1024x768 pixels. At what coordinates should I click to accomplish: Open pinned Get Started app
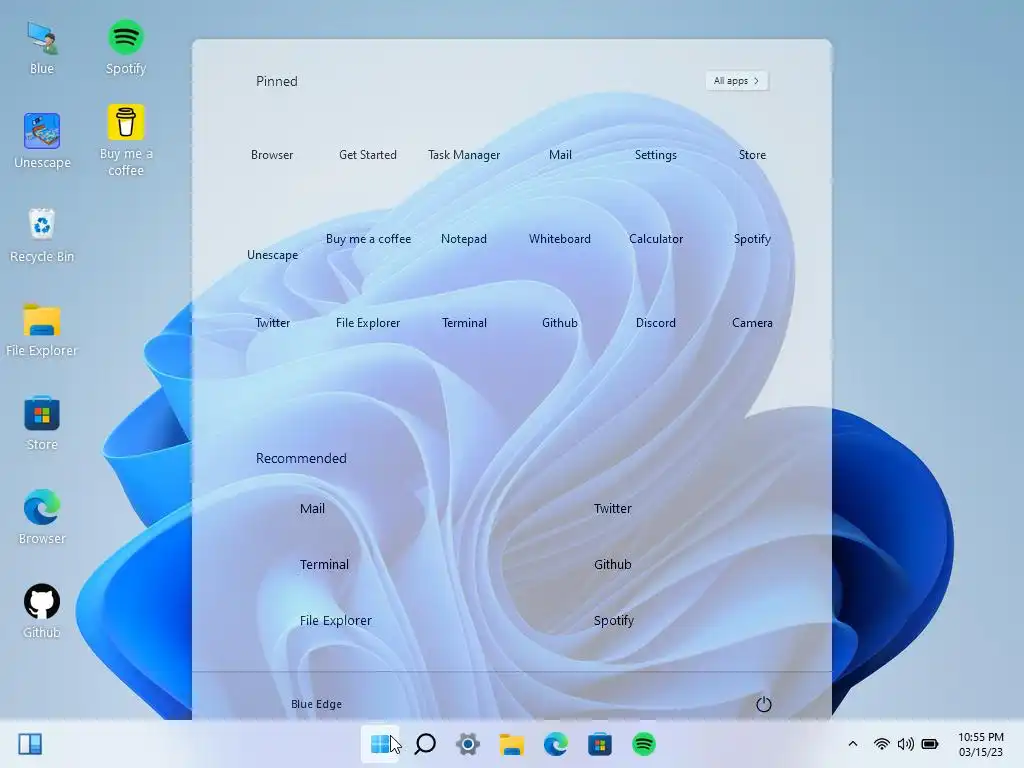[368, 155]
